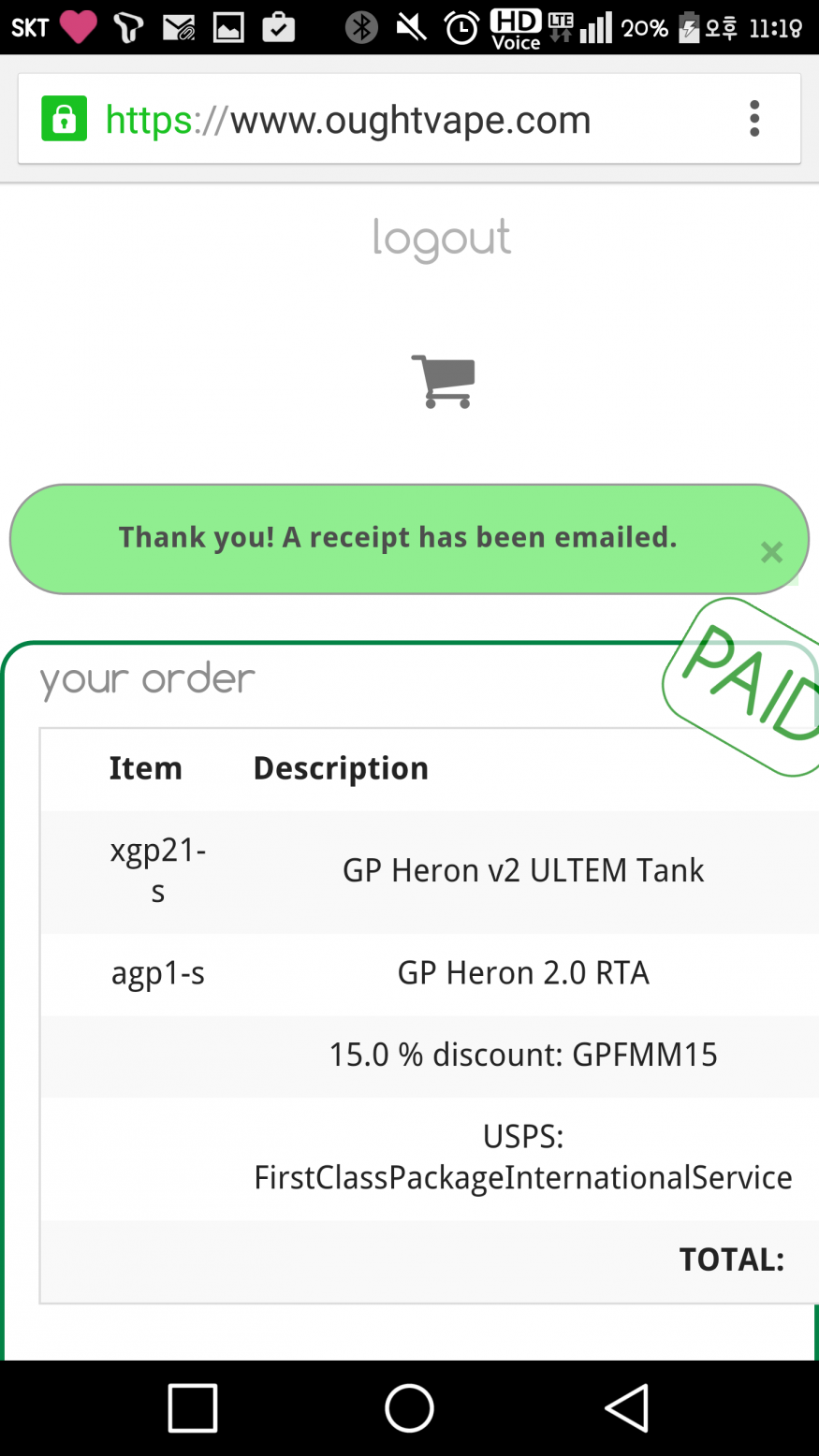Tap the 15.0 % discount GPFMM15 row

coord(522,1056)
